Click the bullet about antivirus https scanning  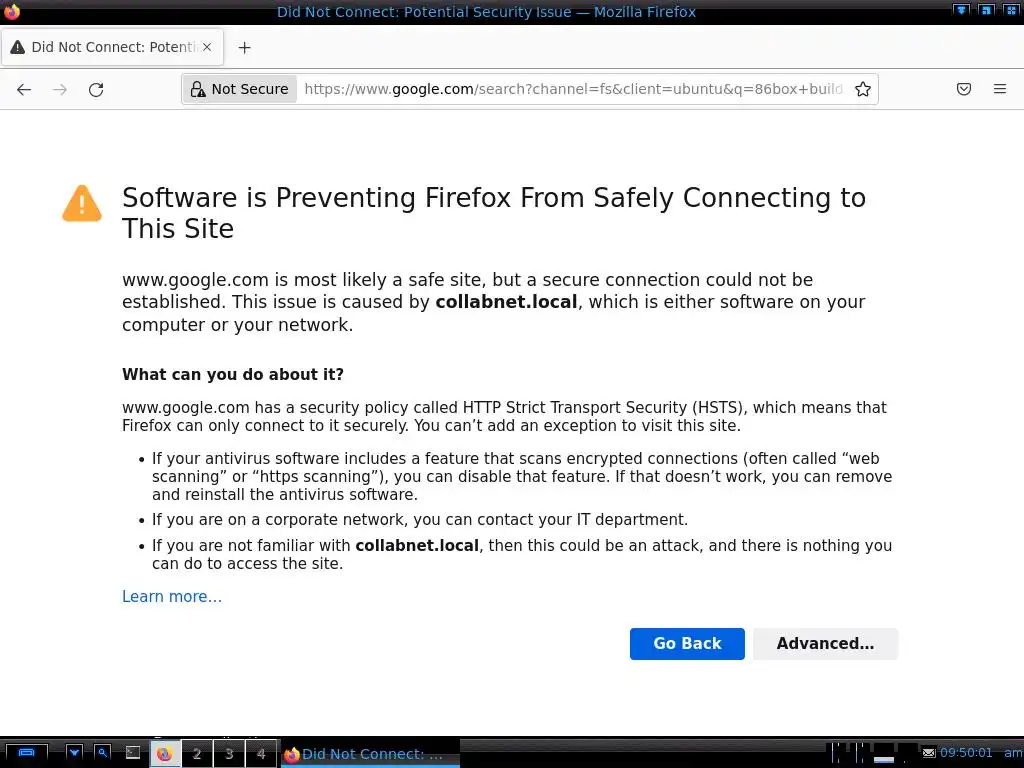(522, 477)
